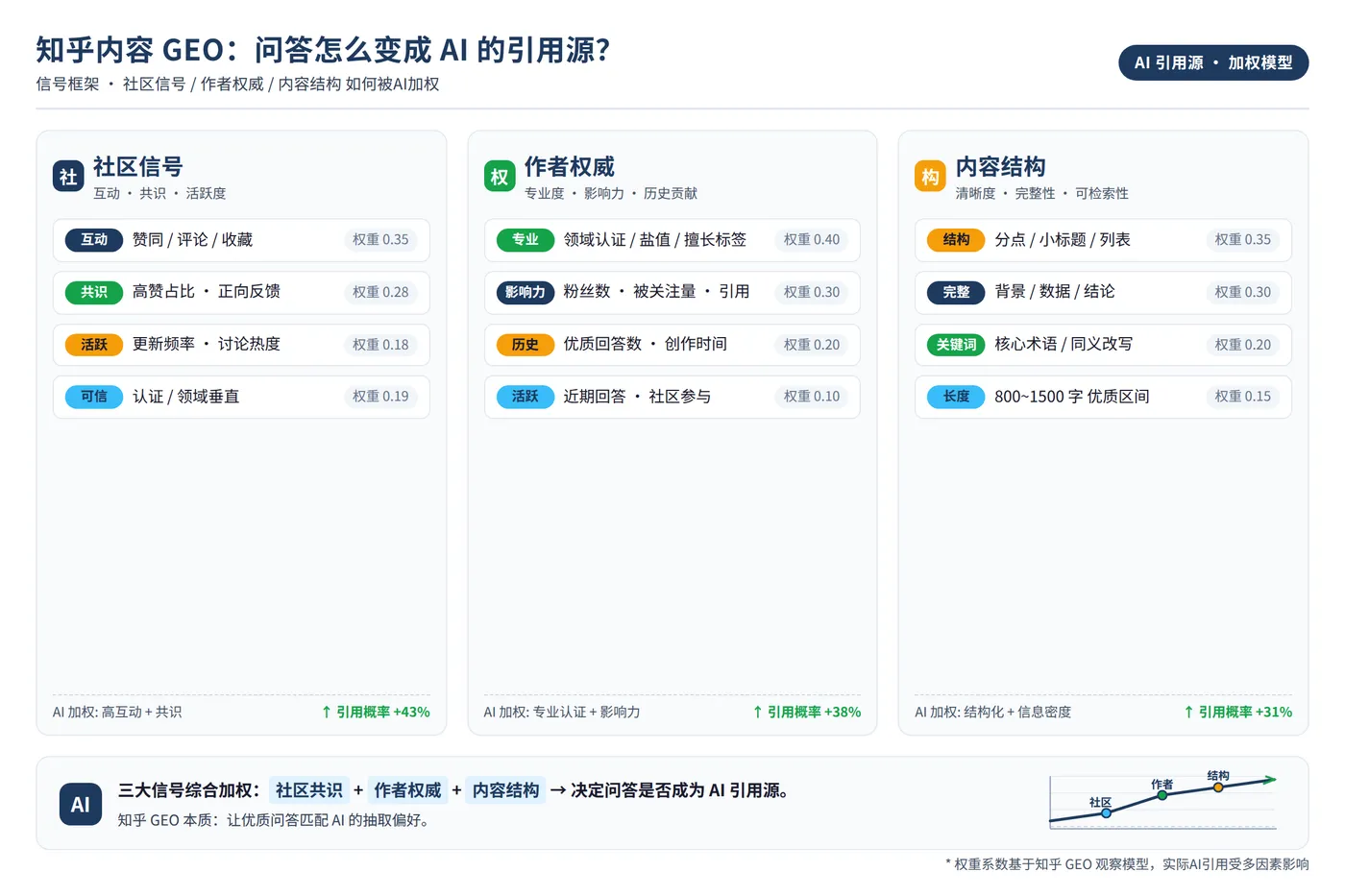Select the 互动 tag in 社区信号

94,239
